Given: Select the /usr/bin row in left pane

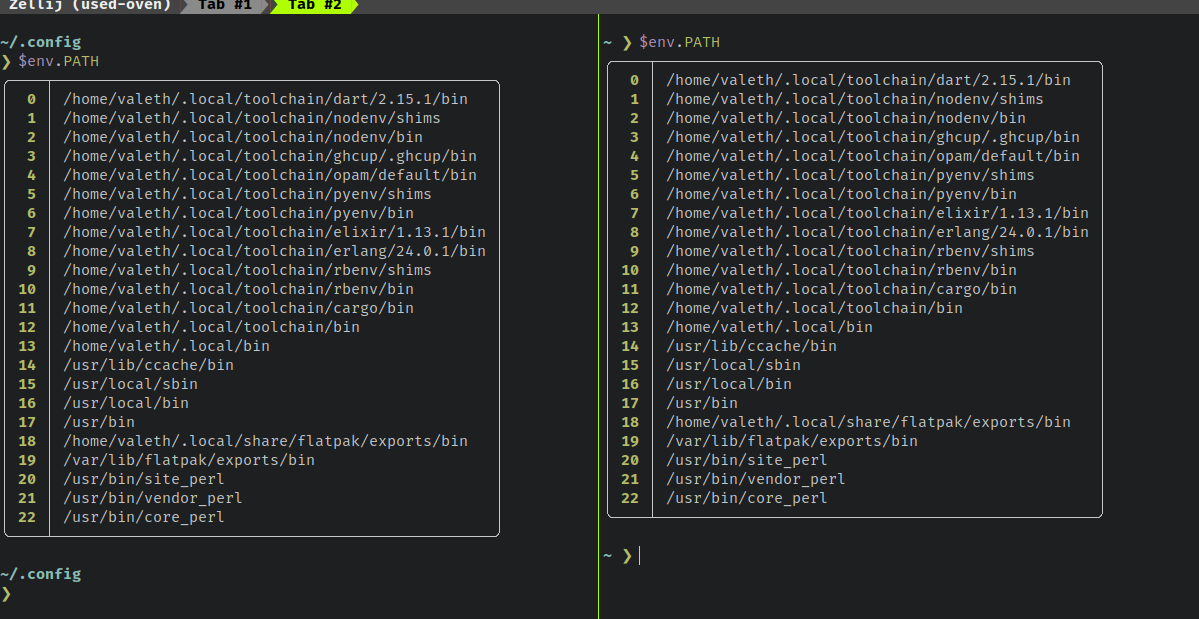Looking at the screenshot, I should (x=99, y=422).
